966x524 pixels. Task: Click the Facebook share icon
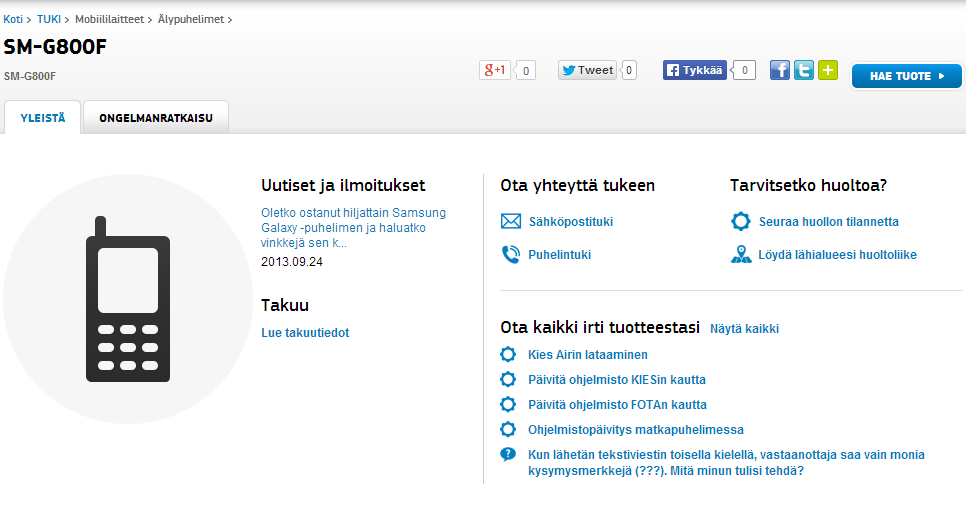780,70
